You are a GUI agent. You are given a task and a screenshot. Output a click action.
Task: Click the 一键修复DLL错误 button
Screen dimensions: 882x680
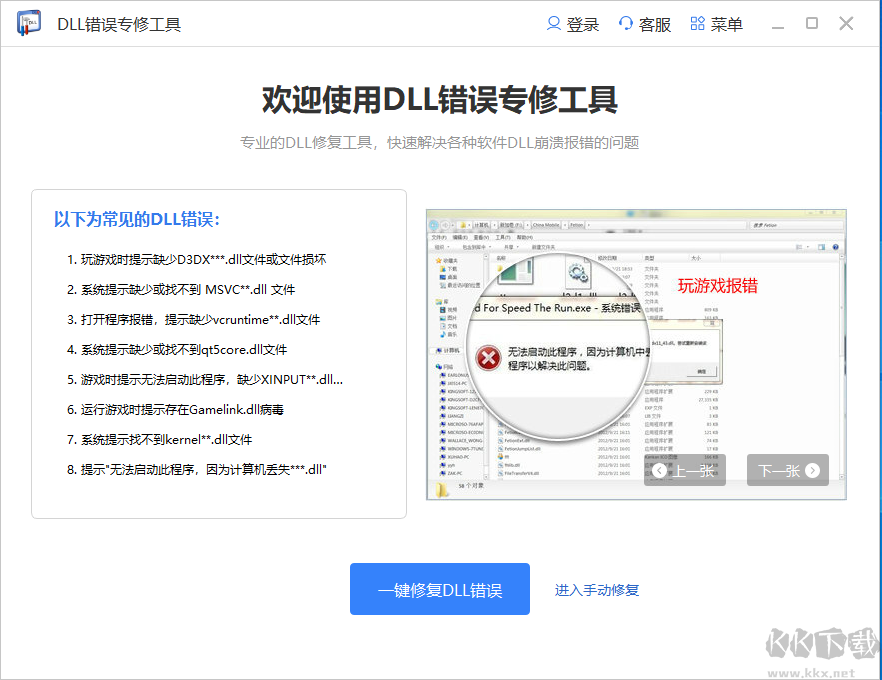(440, 589)
